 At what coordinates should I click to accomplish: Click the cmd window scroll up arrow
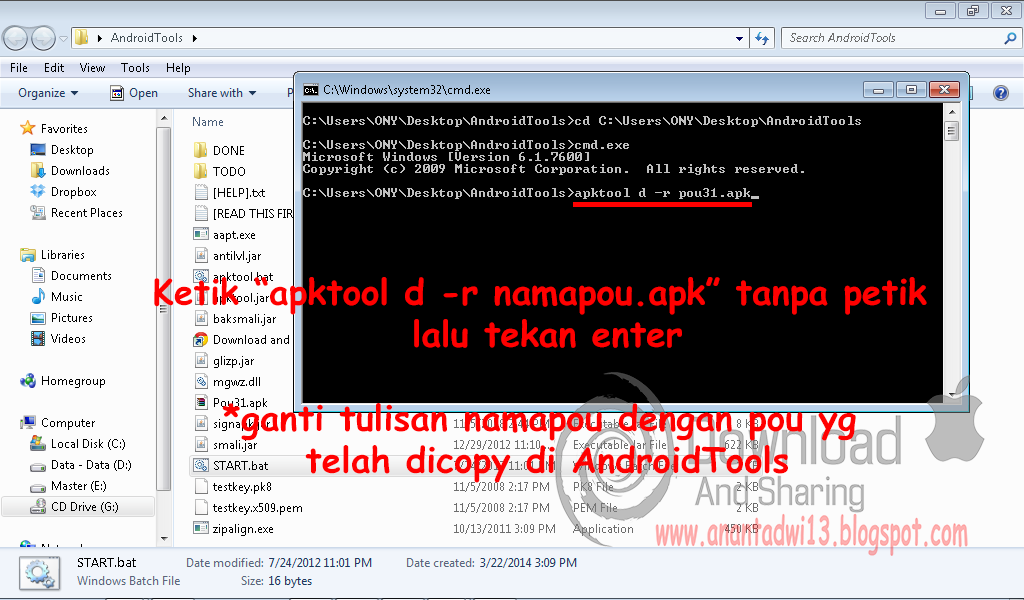pos(952,112)
